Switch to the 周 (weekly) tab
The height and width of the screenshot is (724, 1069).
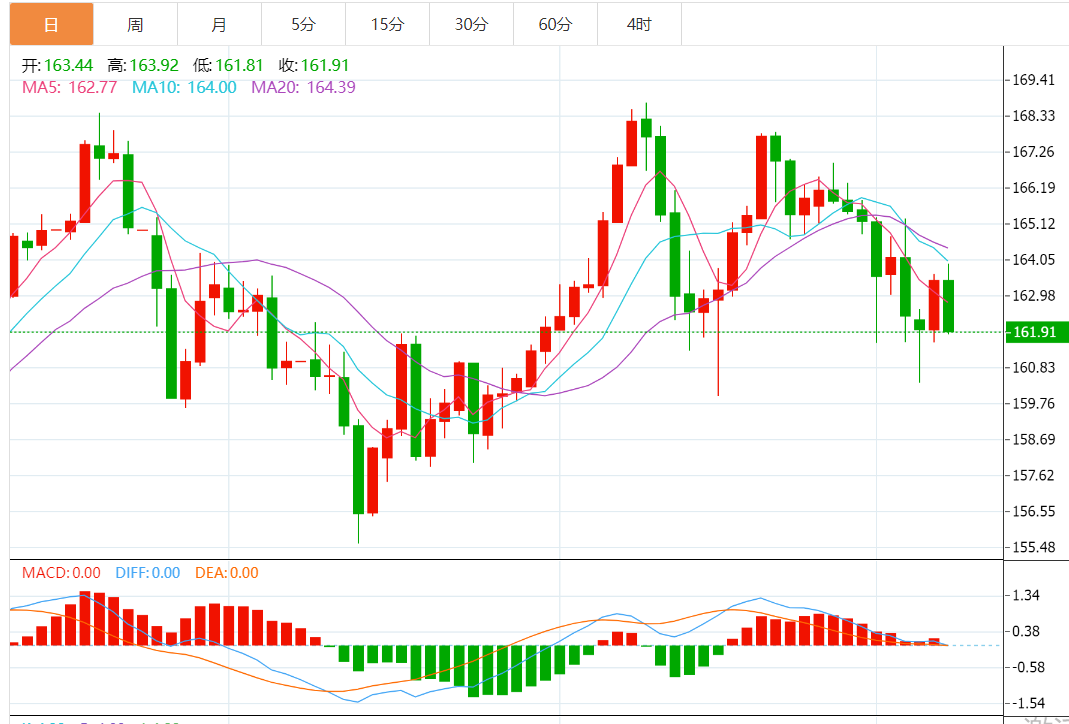(x=135, y=25)
